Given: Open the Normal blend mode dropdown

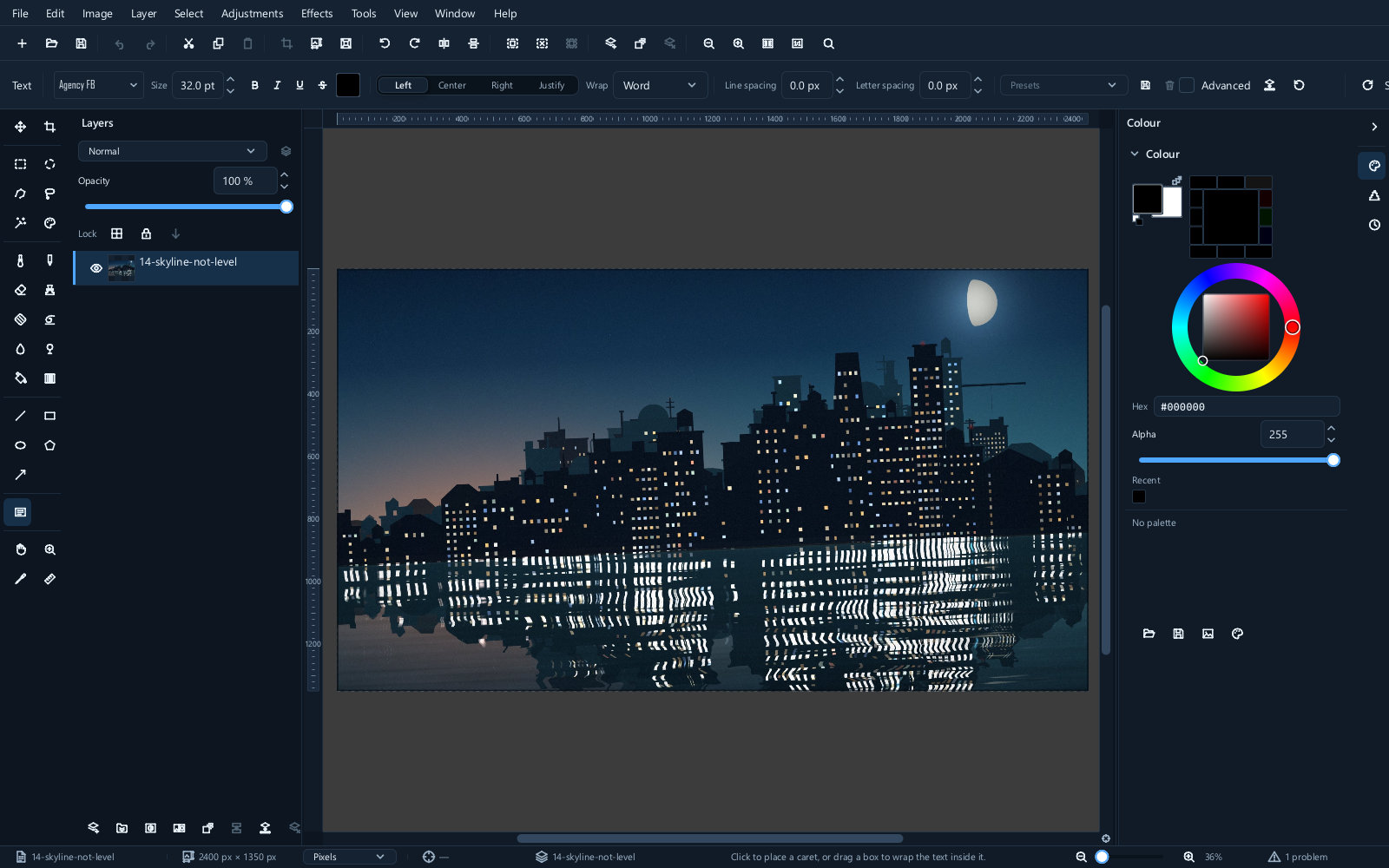Looking at the screenshot, I should click(x=172, y=151).
